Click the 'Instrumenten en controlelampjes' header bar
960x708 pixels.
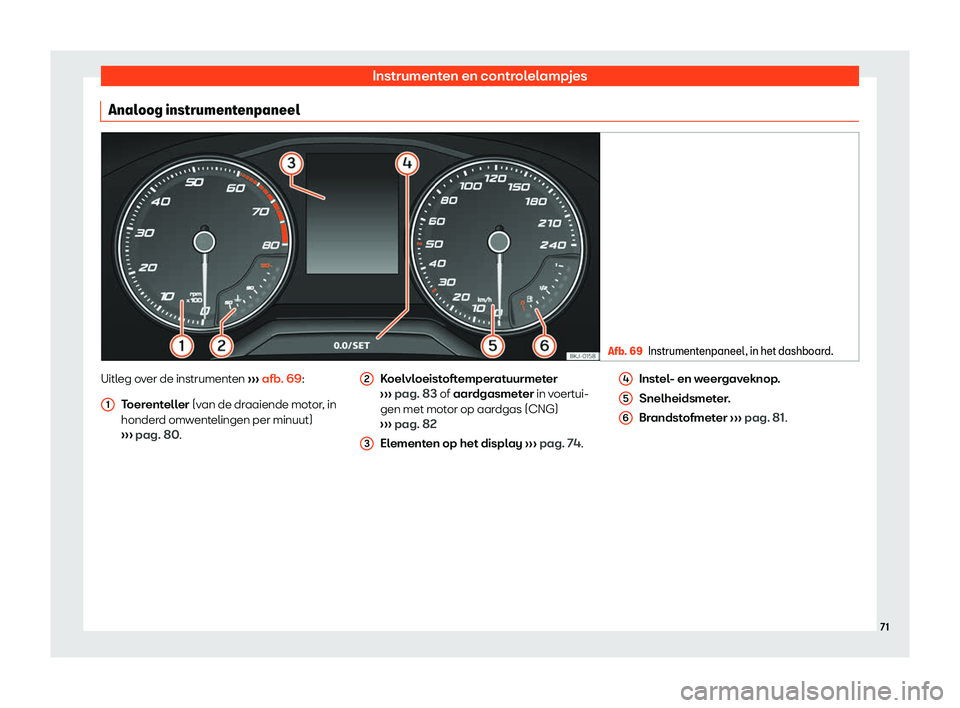tap(479, 75)
